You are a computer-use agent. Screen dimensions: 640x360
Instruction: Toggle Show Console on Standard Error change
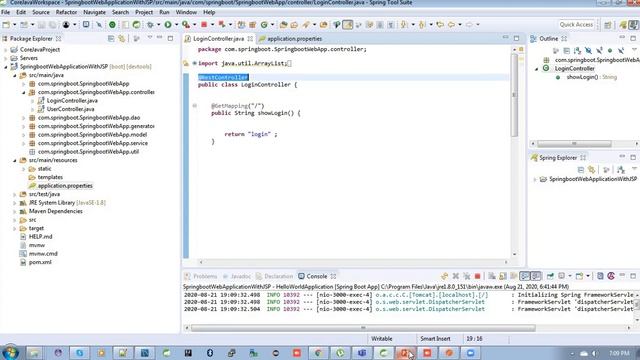click(536, 276)
